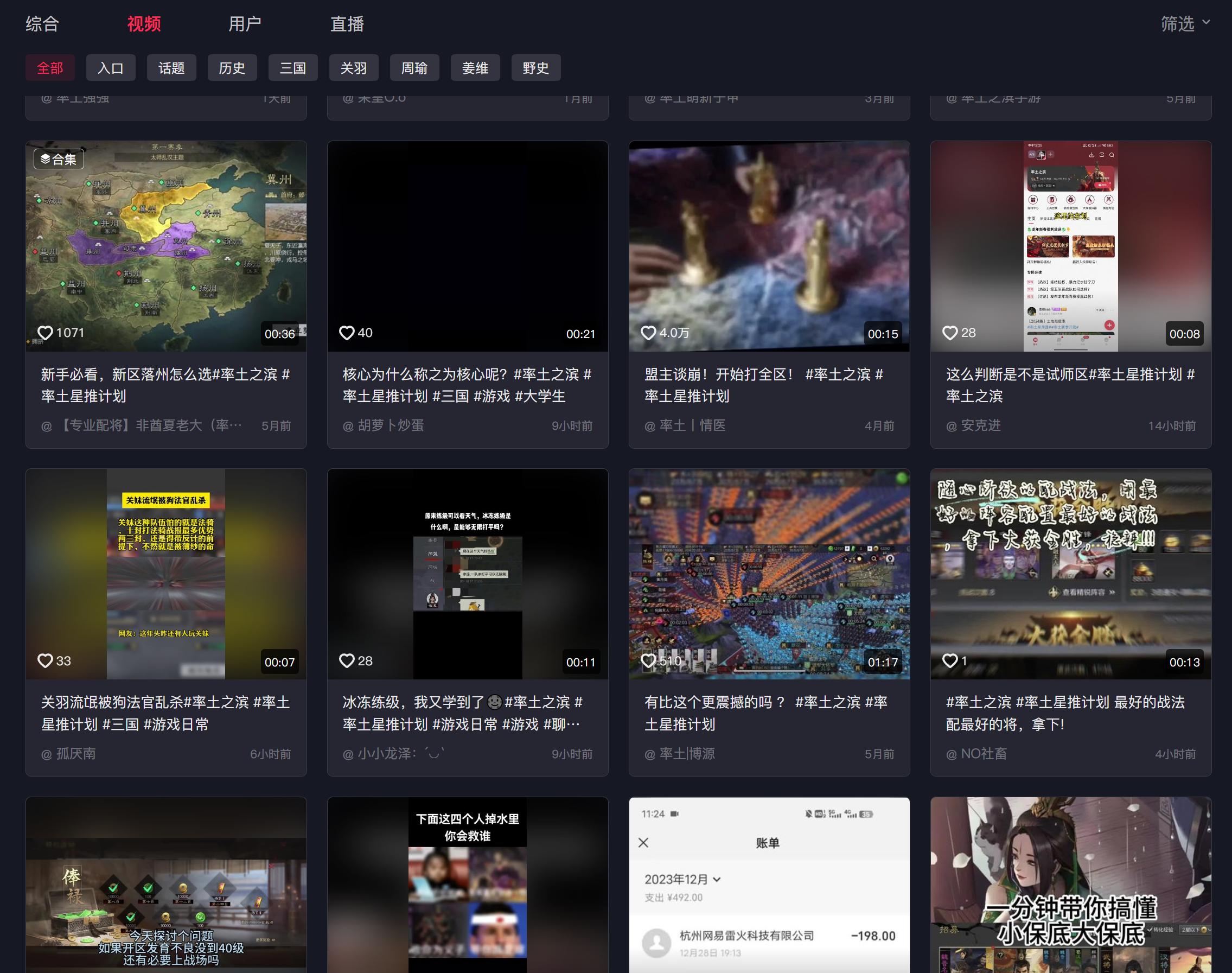Open title 关羽流氓被狗法官乱杀
The height and width of the screenshot is (973, 1232).
[166, 713]
